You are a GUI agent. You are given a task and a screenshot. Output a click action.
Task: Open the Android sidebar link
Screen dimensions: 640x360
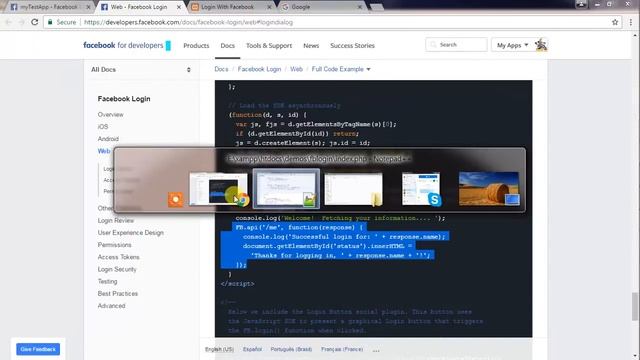(108, 139)
